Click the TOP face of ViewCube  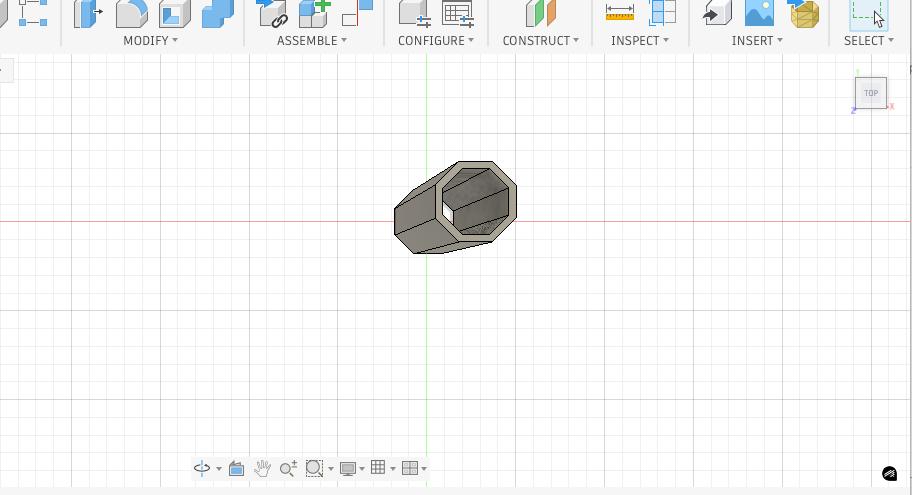[871, 93]
